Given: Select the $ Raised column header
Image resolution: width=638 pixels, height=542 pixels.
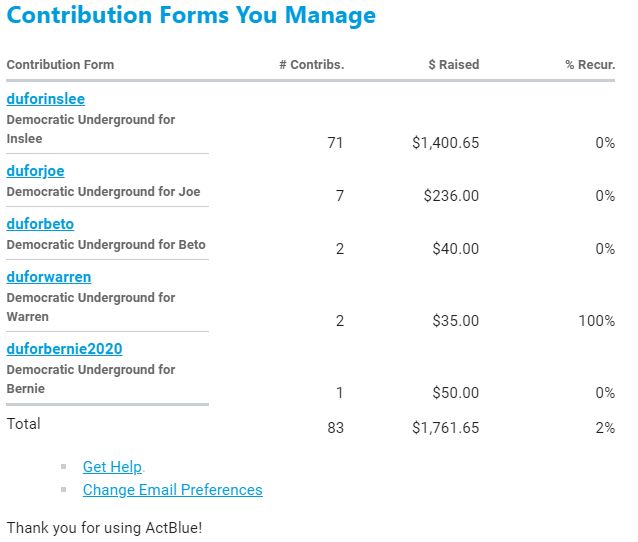Looking at the screenshot, I should tap(453, 65).
